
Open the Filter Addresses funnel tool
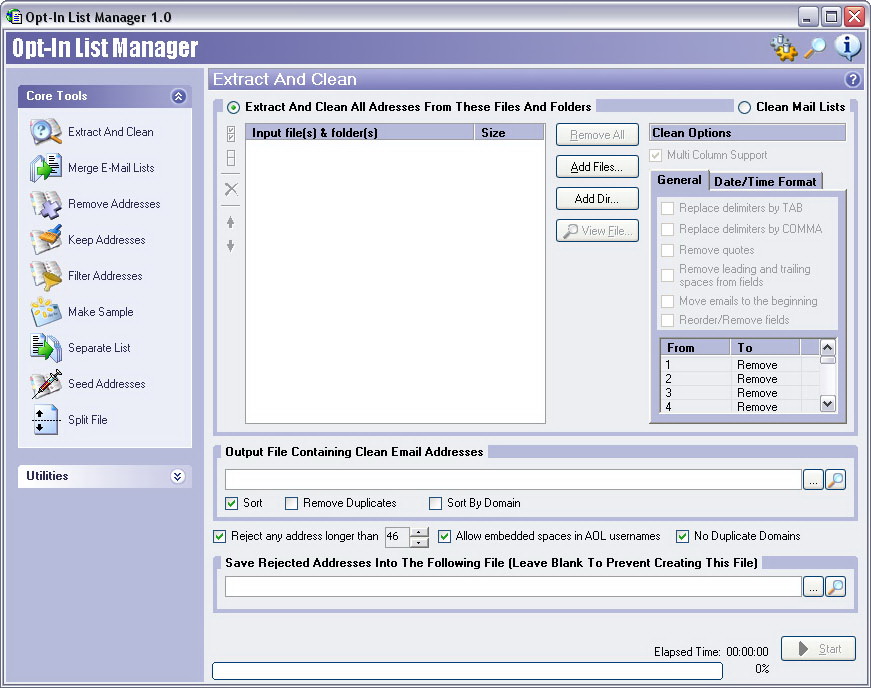pyautogui.click(x=46, y=276)
